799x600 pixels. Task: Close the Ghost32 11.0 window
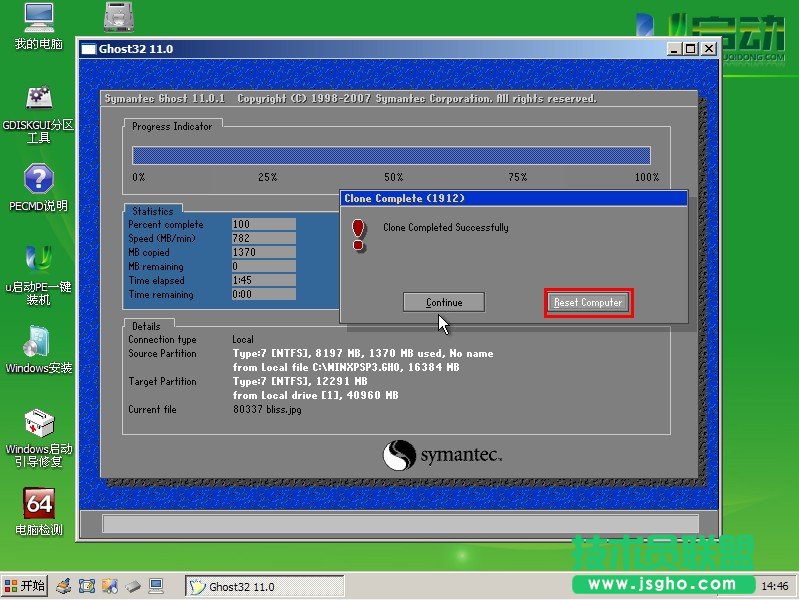tap(709, 49)
